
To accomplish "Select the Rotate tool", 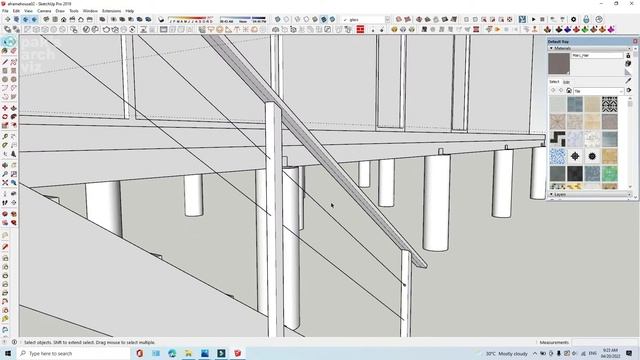I will (5, 116).
